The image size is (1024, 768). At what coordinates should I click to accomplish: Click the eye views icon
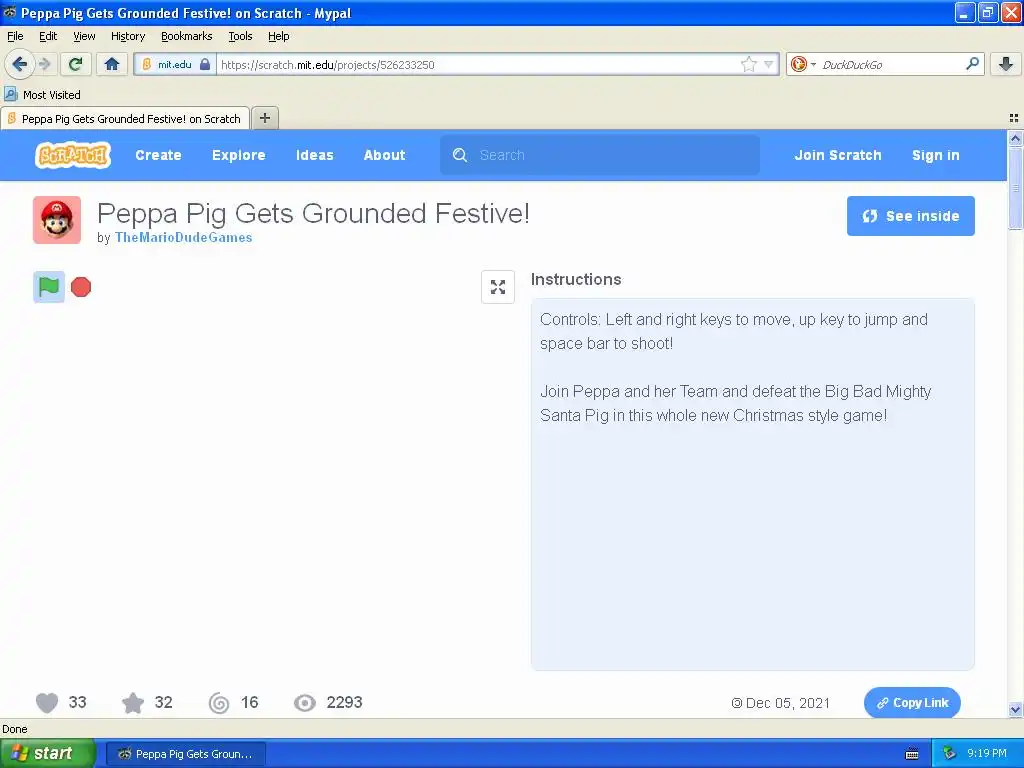point(304,703)
